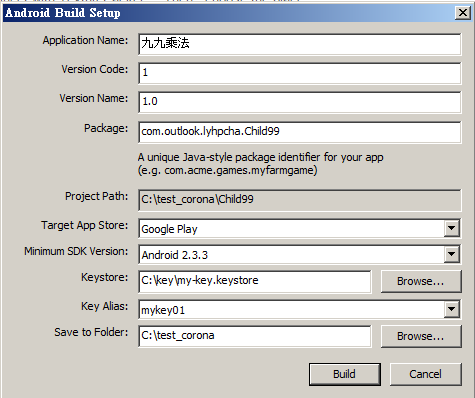Screen dimensions: 475x398
Task: Click the Target App Store label
Action: [x=85, y=226]
